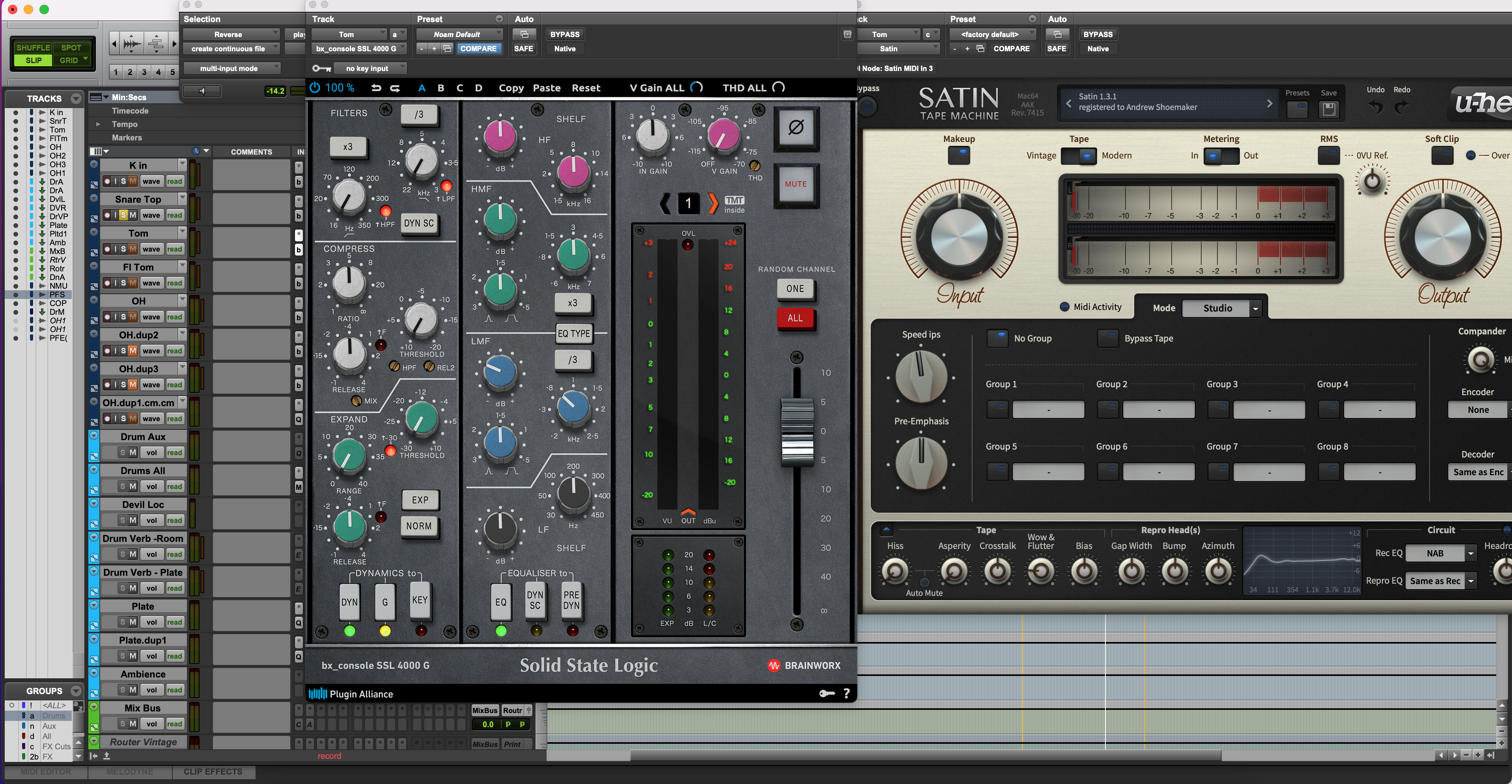Select the PFS track in track list
1512x784 pixels.
57,295
